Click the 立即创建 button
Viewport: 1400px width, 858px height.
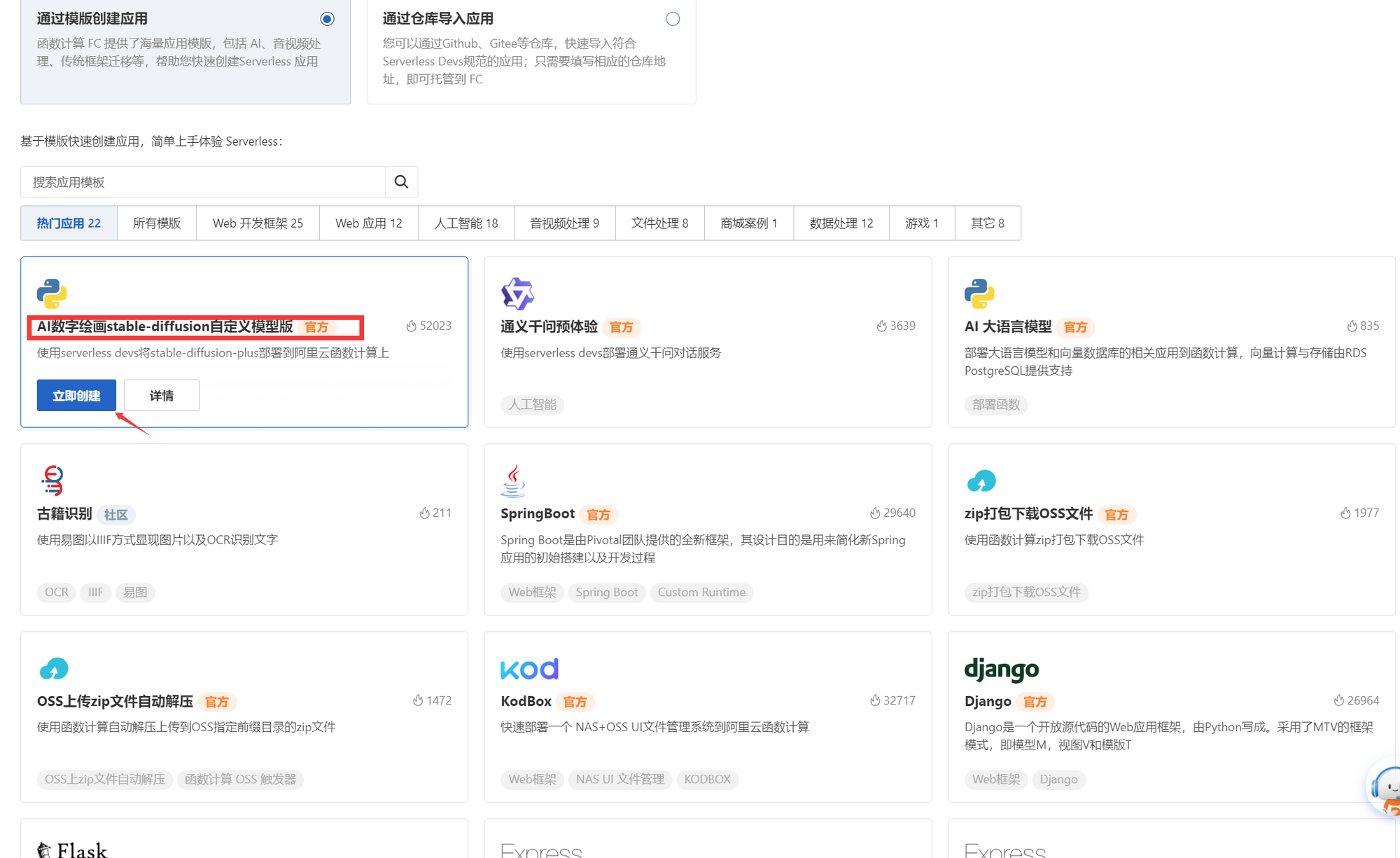(76, 394)
